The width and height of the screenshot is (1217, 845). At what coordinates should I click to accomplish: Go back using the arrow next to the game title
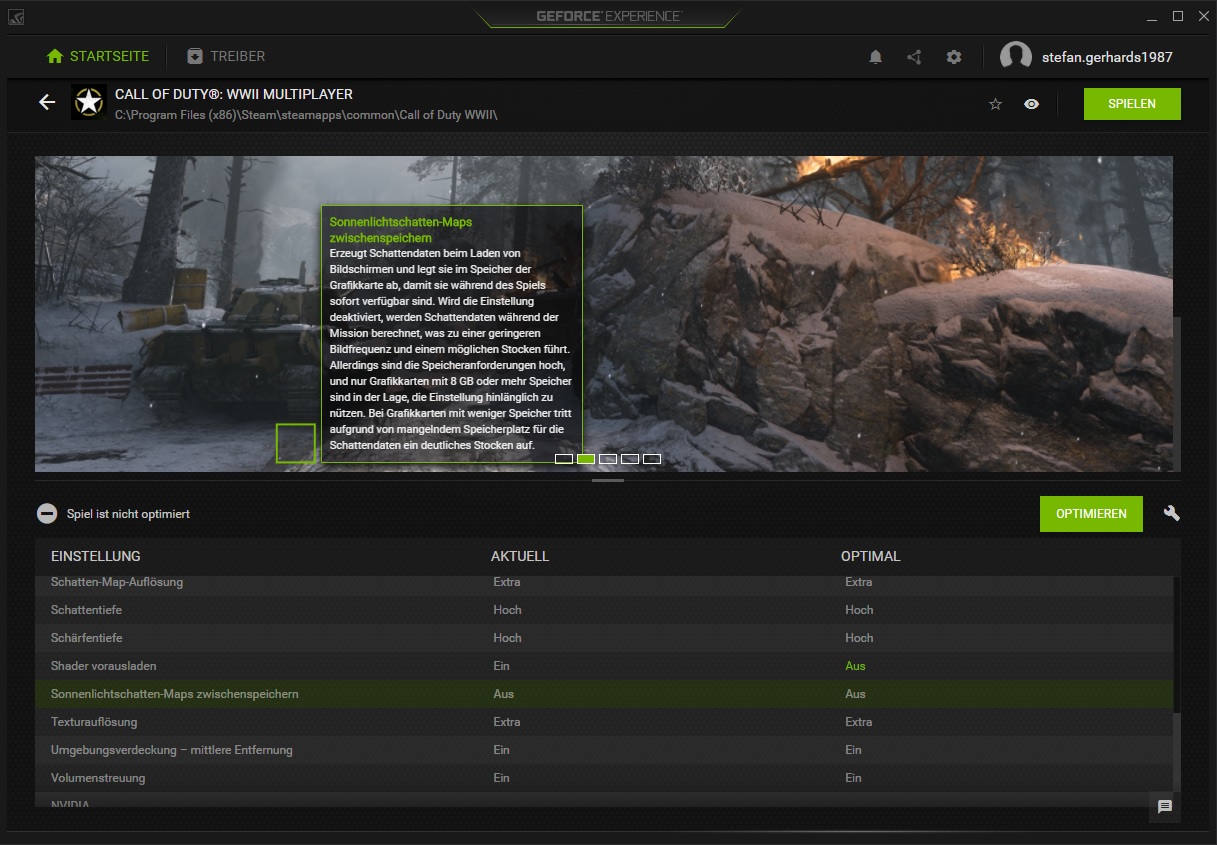(x=46, y=102)
